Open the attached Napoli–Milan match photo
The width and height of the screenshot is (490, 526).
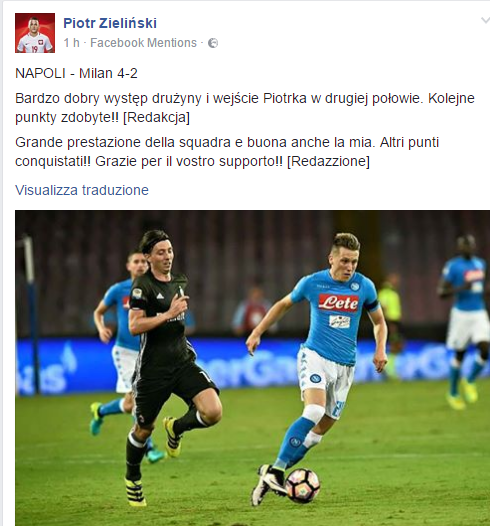pos(253,368)
